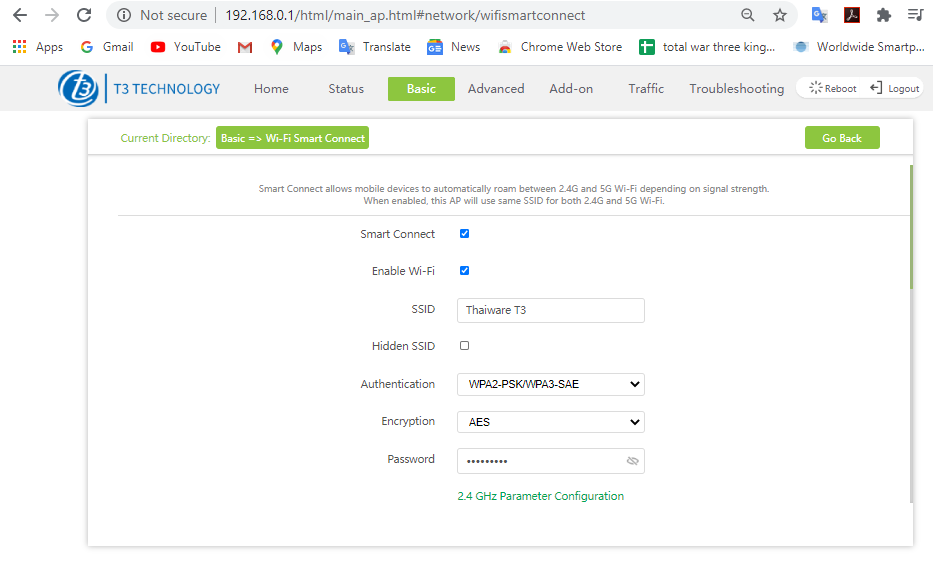Click the Wi-Fi Smart Connect breadcrumb

(x=292, y=138)
